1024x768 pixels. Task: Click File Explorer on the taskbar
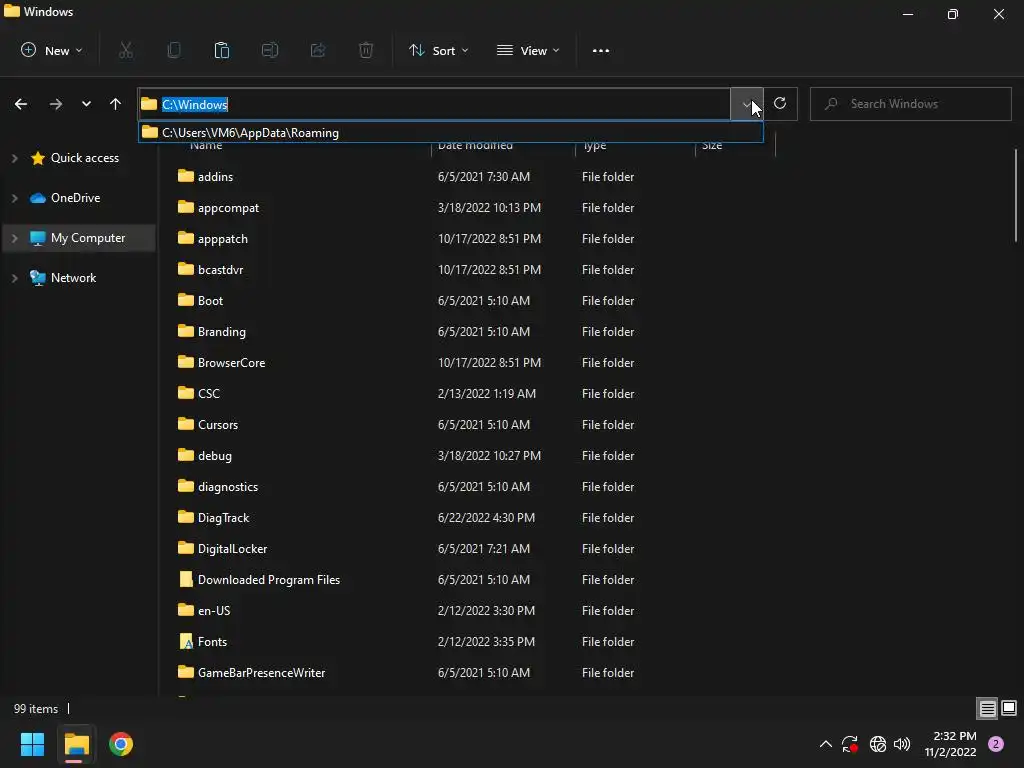click(x=76, y=744)
